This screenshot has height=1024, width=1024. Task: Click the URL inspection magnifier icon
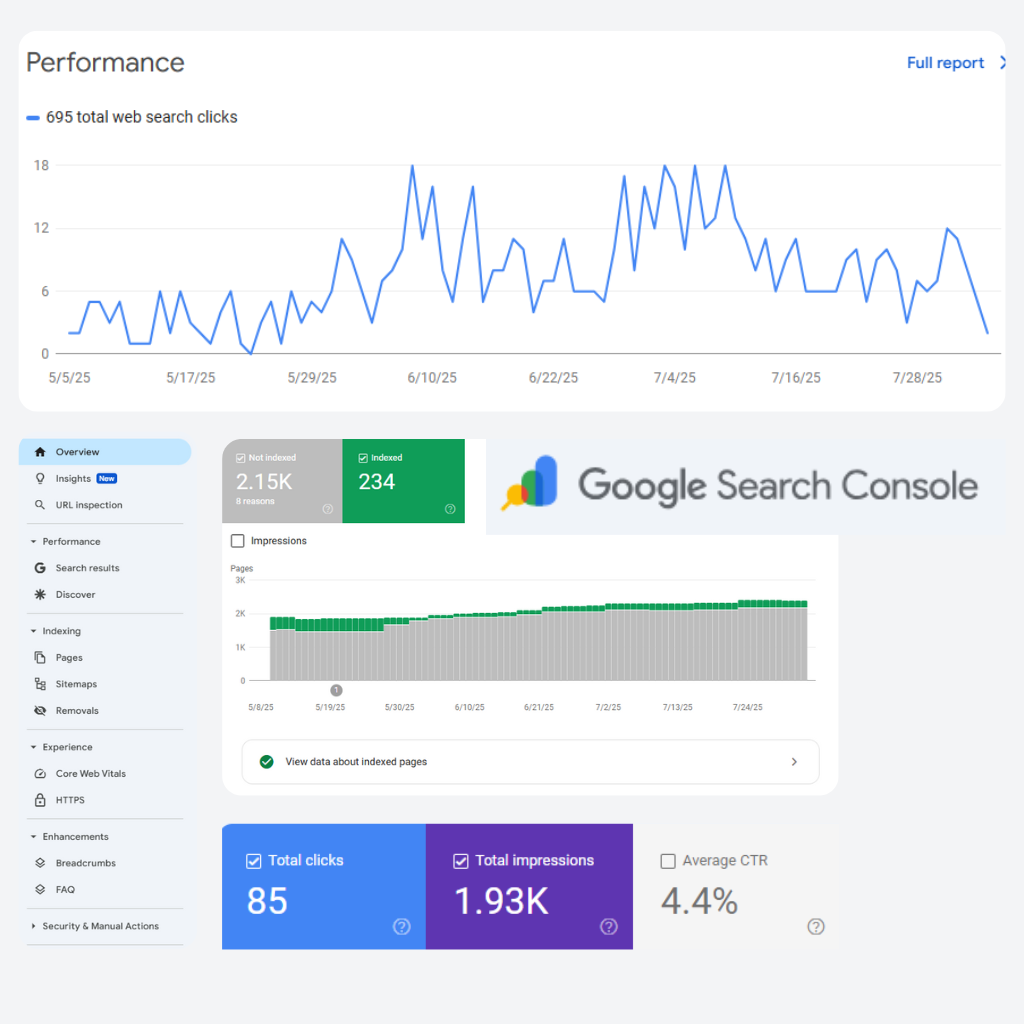(x=40, y=505)
